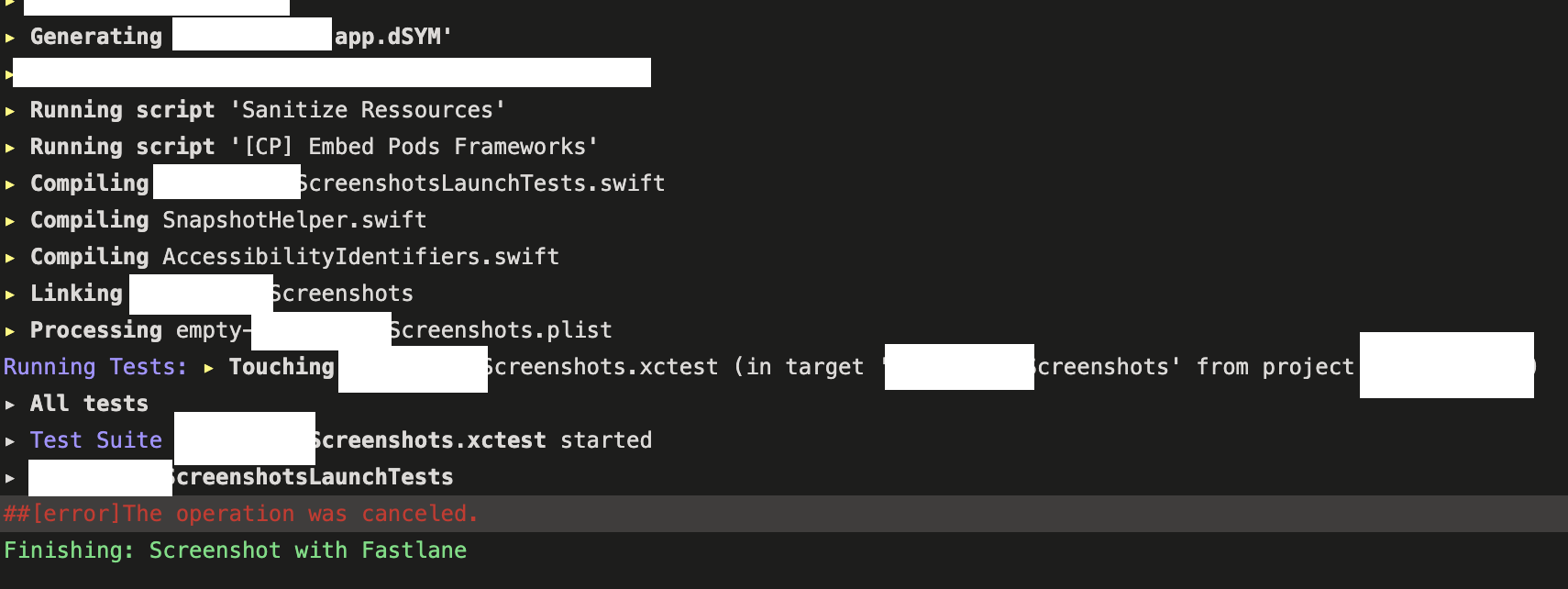This screenshot has height=589, width=1568.
Task: Click the arrow before 'Touching' text
Action: tap(209, 368)
